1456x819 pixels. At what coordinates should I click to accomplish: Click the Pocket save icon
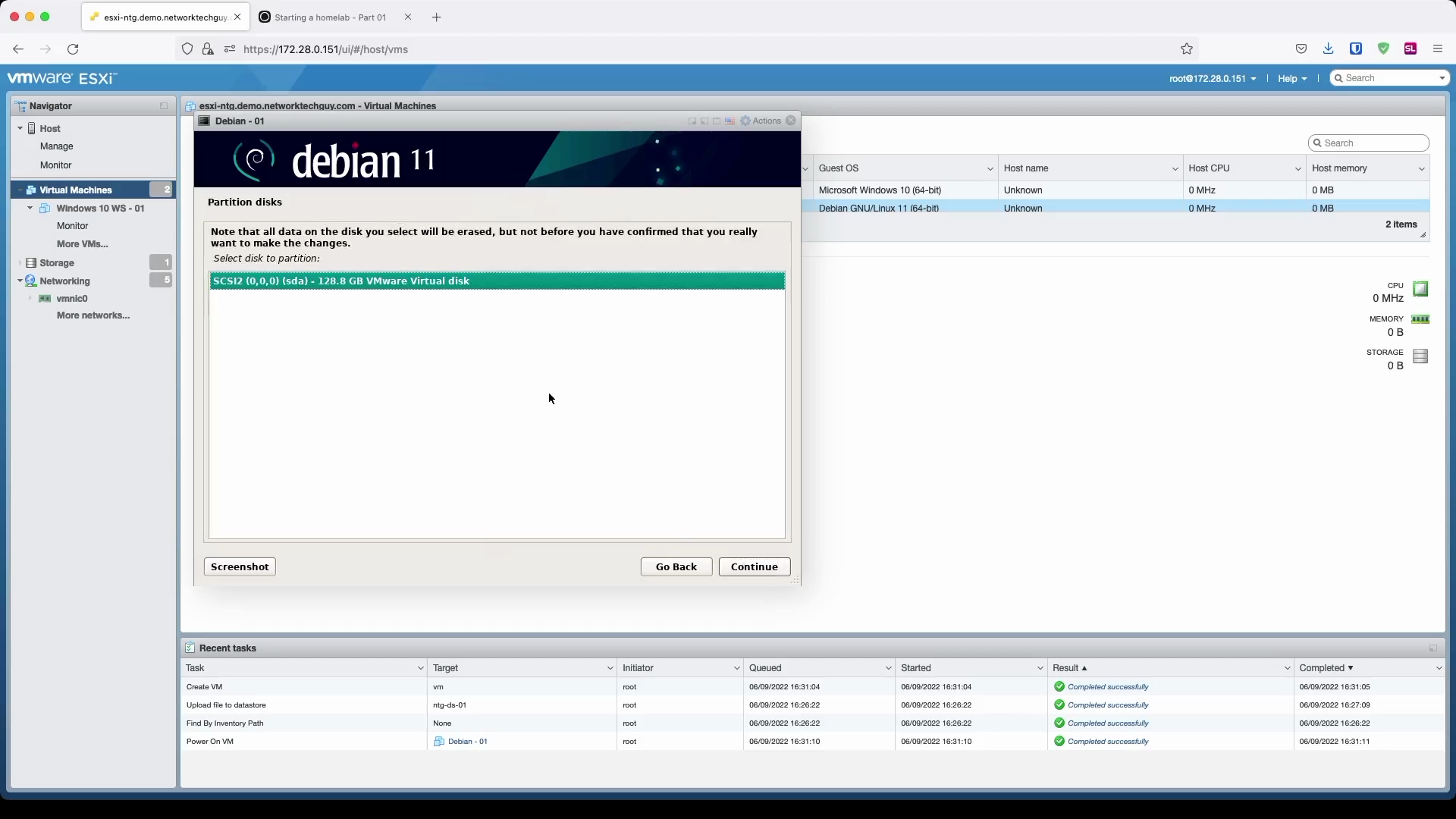point(1301,49)
